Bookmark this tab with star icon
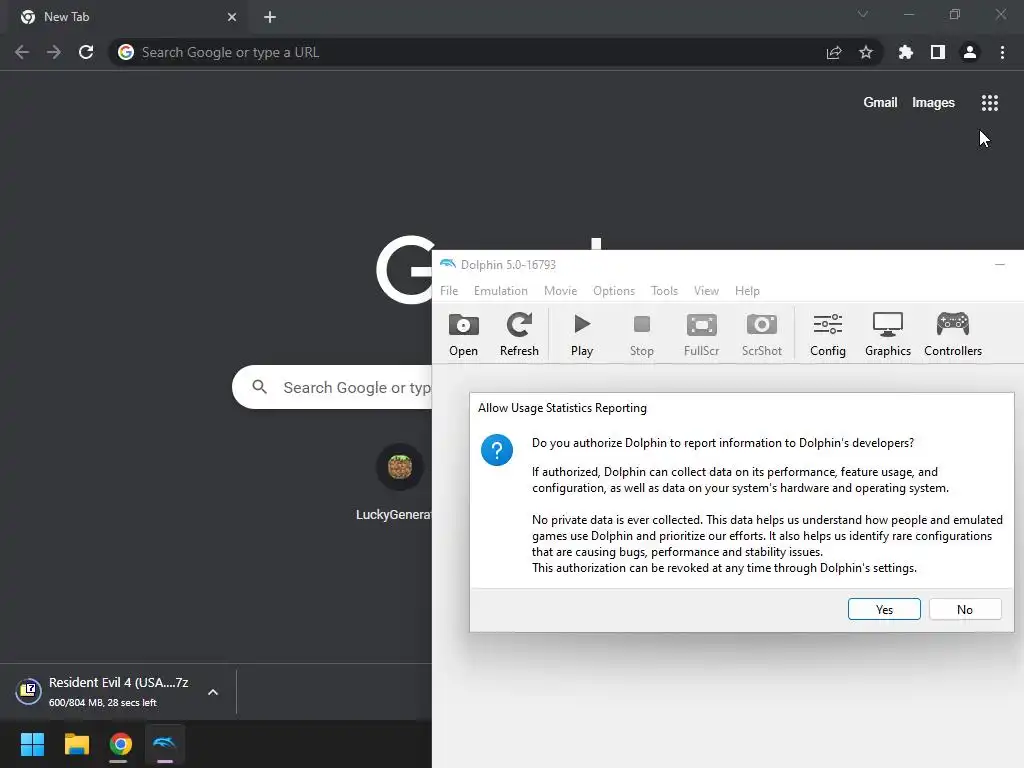 865,52
